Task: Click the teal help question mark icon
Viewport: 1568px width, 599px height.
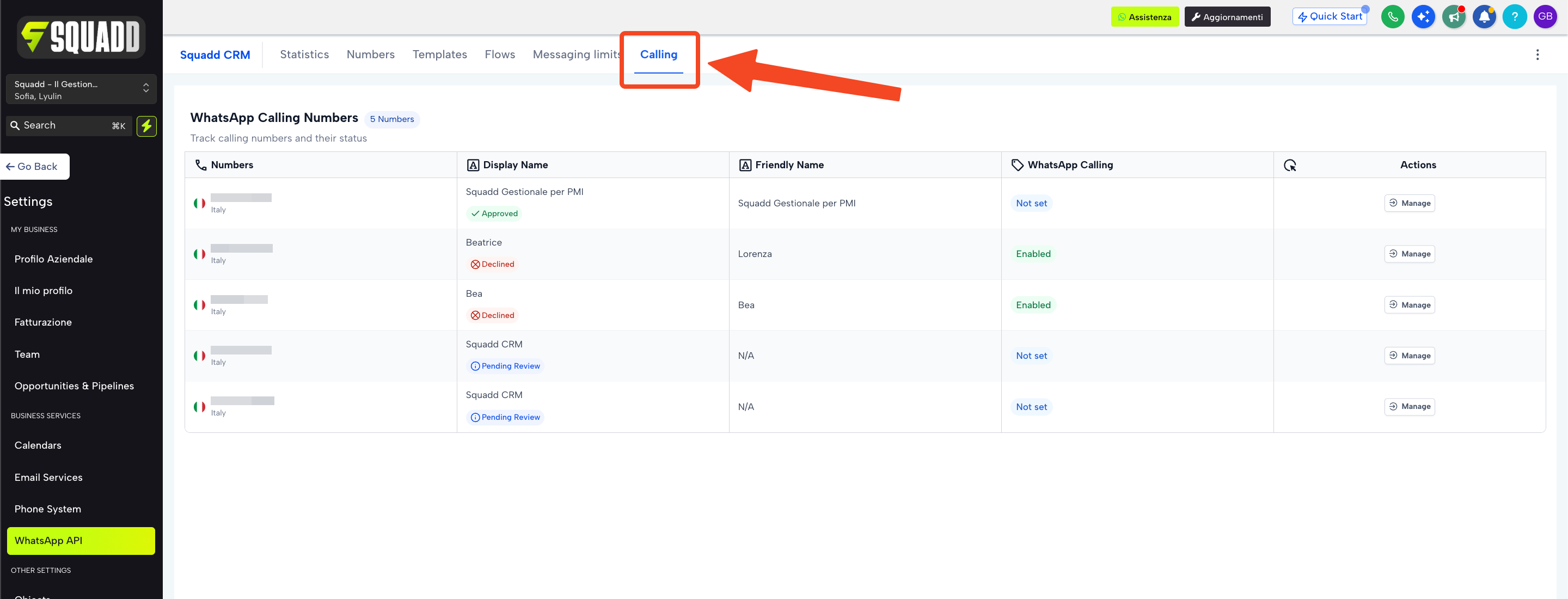Action: (1515, 16)
